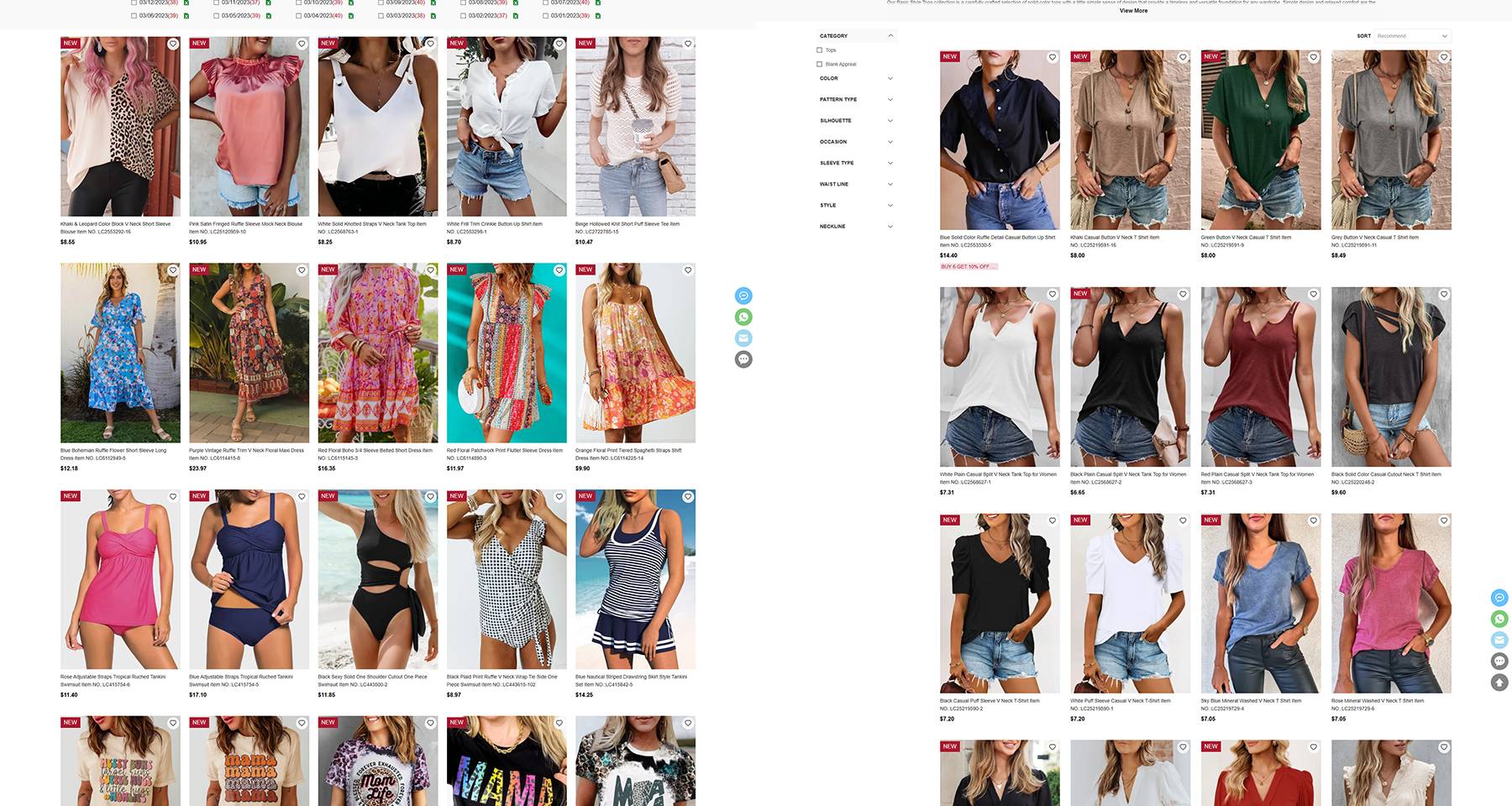Expand the Neckline filter
The height and width of the screenshot is (806, 1512).
point(890,226)
